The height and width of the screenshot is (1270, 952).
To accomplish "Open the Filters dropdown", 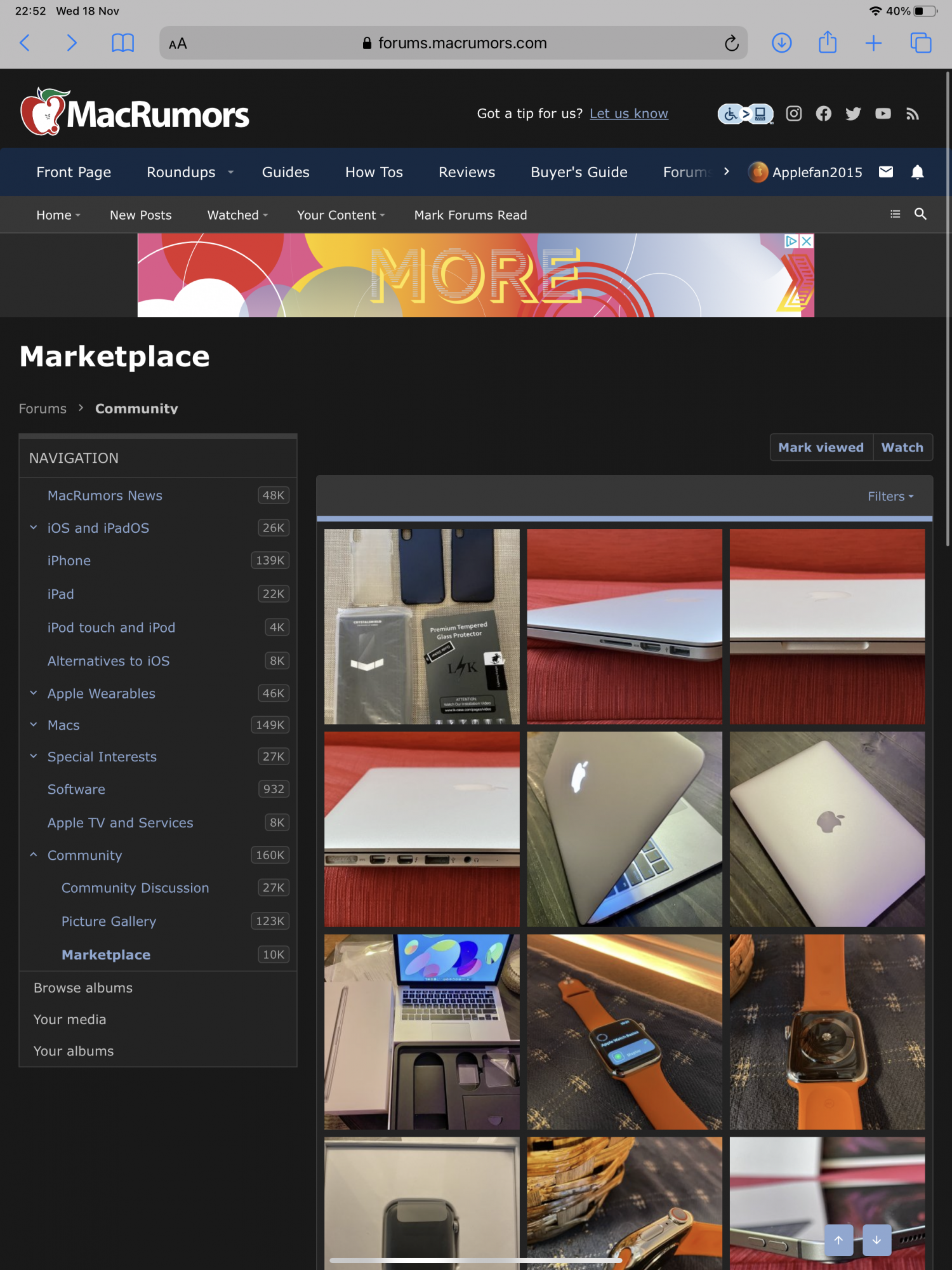I will (x=891, y=497).
